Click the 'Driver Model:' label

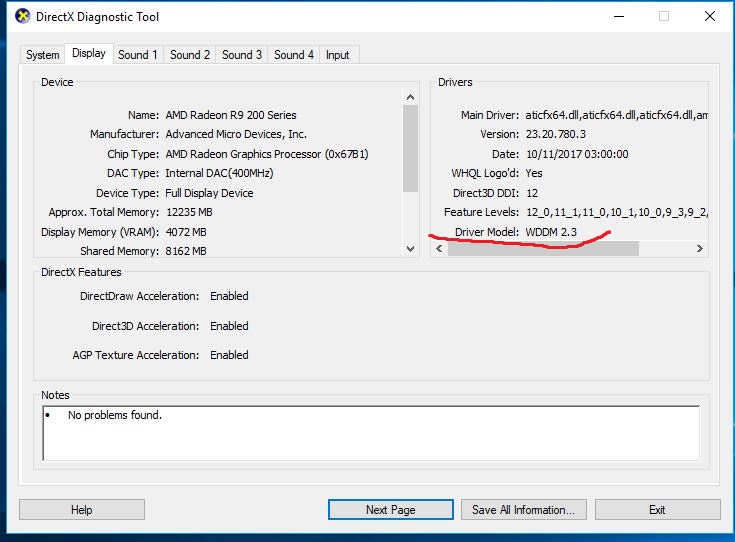[487, 232]
